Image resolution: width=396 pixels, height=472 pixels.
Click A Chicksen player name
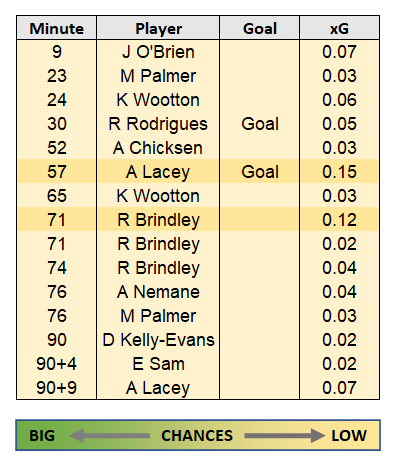[x=158, y=148]
